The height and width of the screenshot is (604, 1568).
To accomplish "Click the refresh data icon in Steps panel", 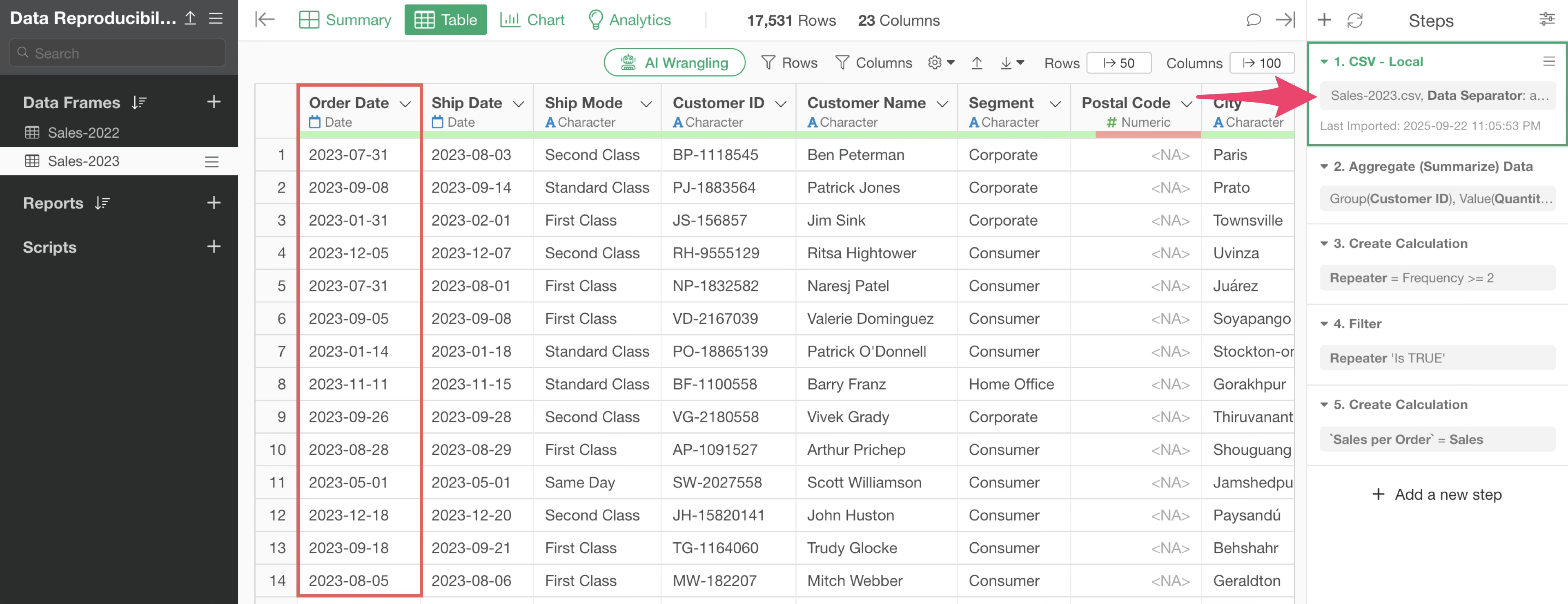I will [1354, 21].
